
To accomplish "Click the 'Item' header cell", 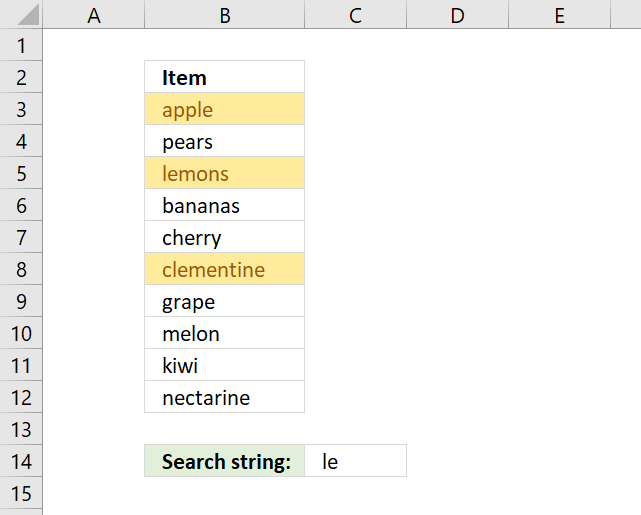I will point(224,77).
